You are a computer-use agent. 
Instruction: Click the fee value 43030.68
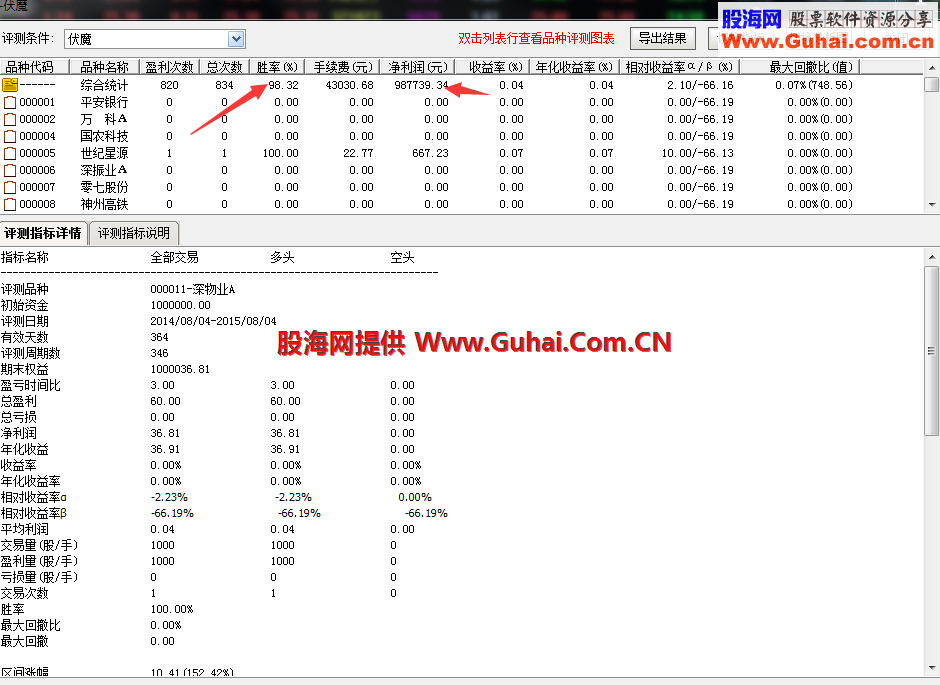tap(350, 85)
